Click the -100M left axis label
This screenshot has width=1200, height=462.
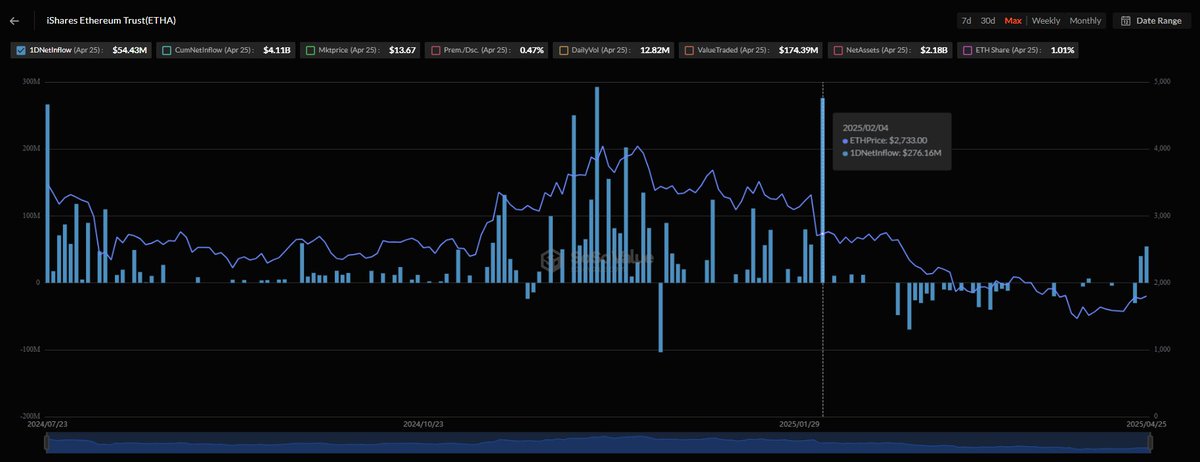tap(30, 350)
